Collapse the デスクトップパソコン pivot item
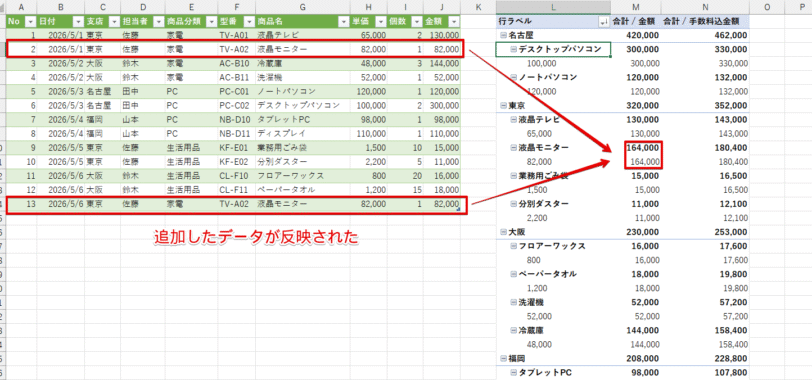 (x=514, y=49)
